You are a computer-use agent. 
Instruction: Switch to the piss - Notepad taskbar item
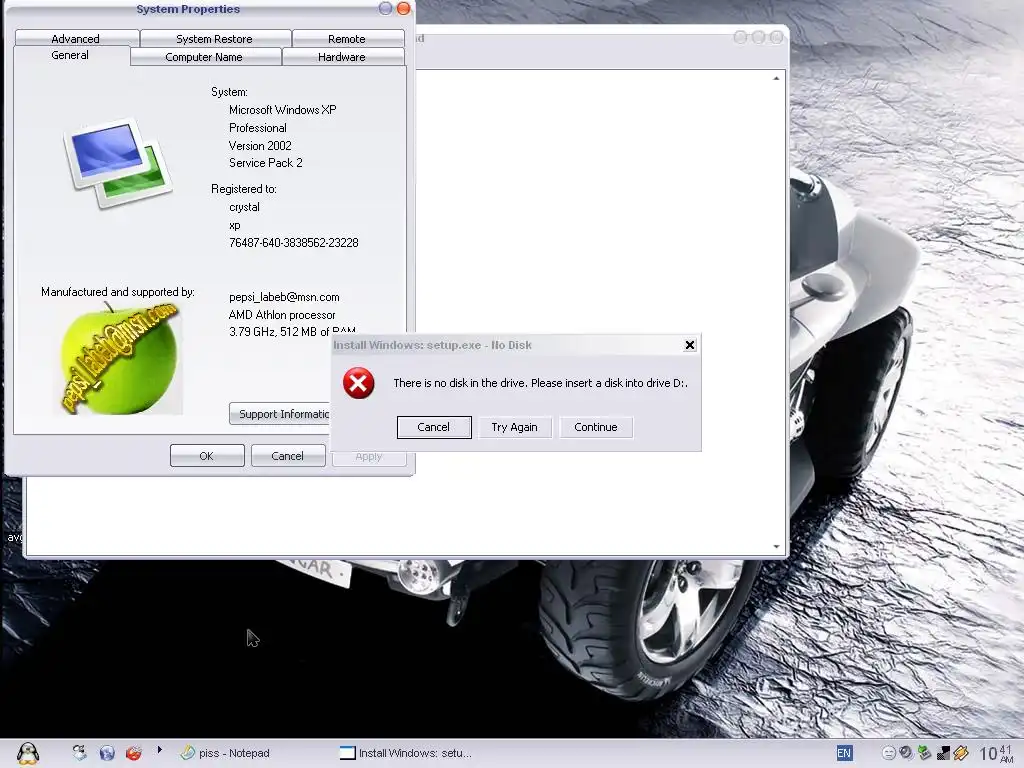225,753
